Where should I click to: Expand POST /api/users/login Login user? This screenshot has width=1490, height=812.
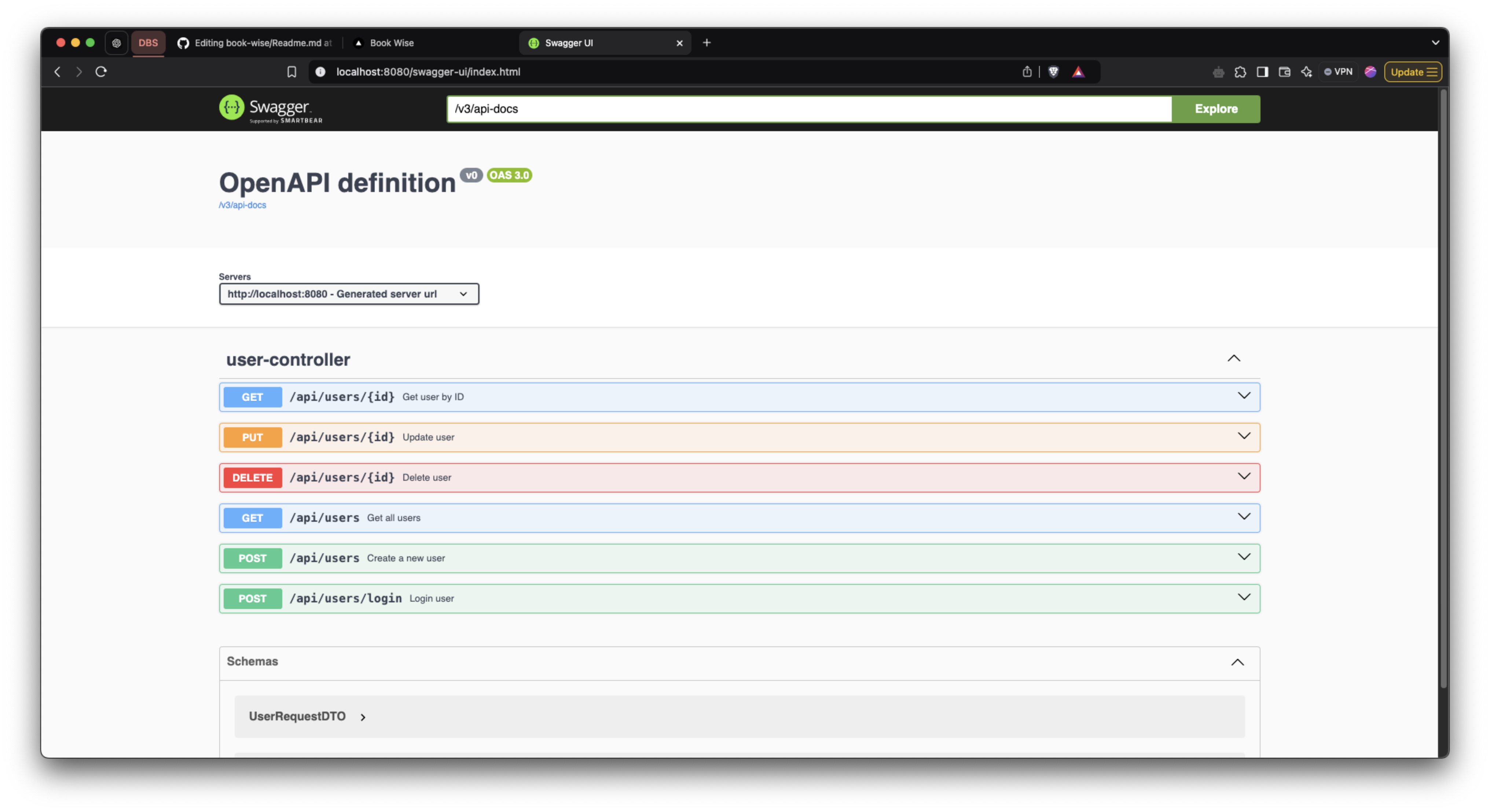pyautogui.click(x=739, y=598)
